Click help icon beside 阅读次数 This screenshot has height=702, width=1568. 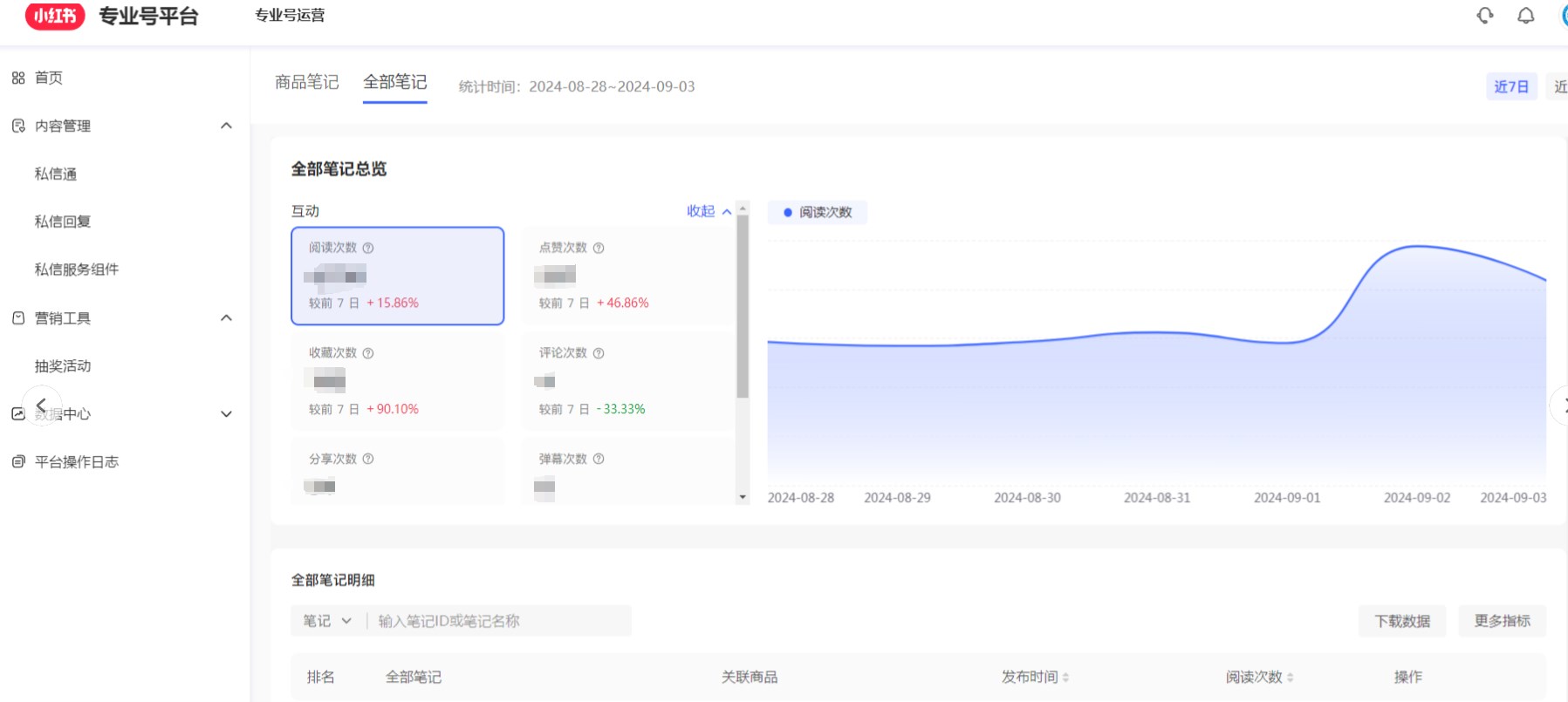[368, 248]
